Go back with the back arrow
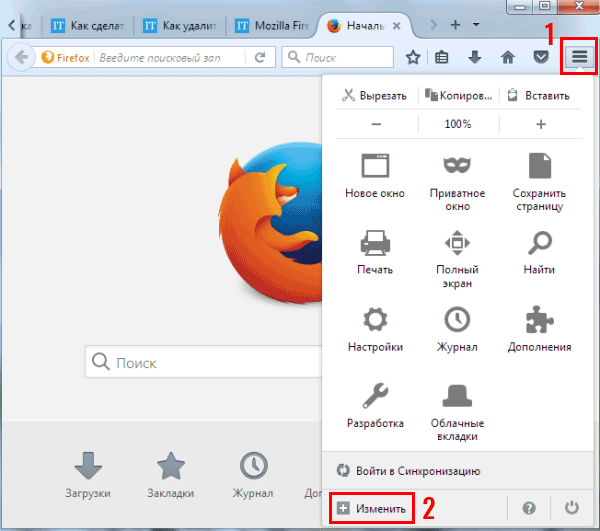This screenshot has width=600, height=531. 21,57
